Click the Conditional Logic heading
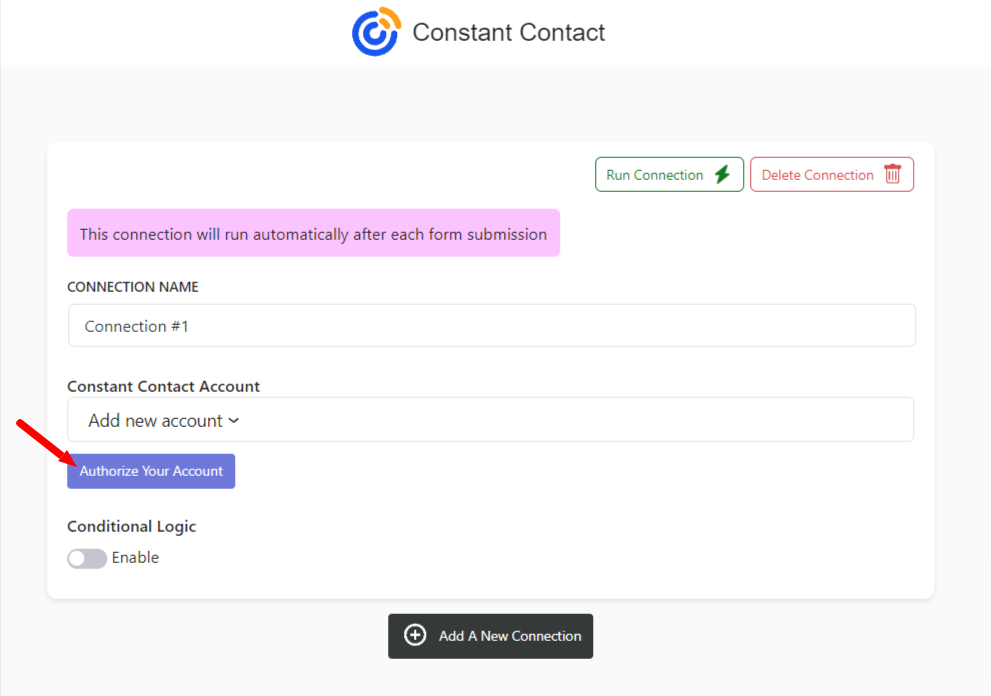 (131, 527)
